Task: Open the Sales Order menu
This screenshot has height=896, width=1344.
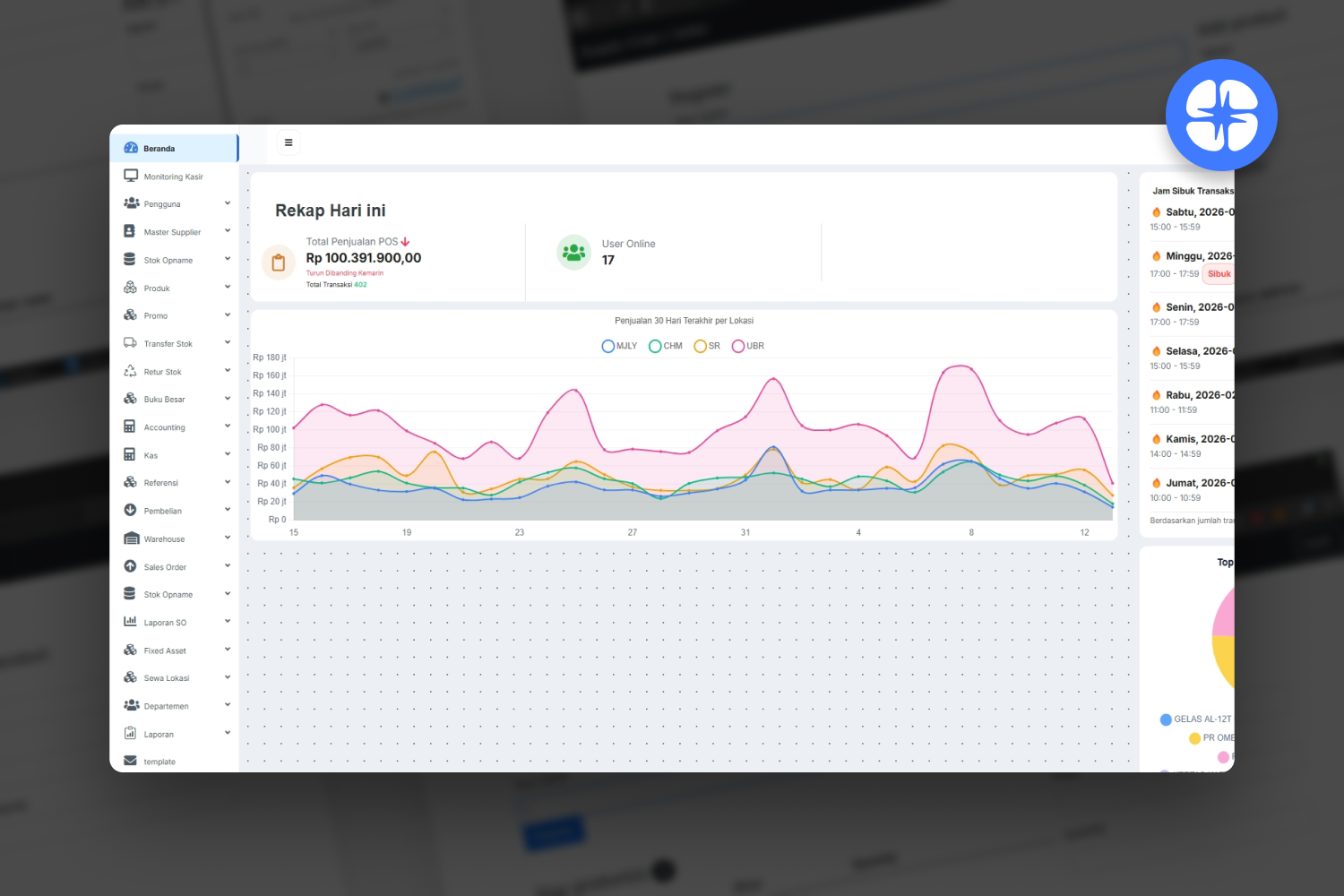Action: point(166,567)
